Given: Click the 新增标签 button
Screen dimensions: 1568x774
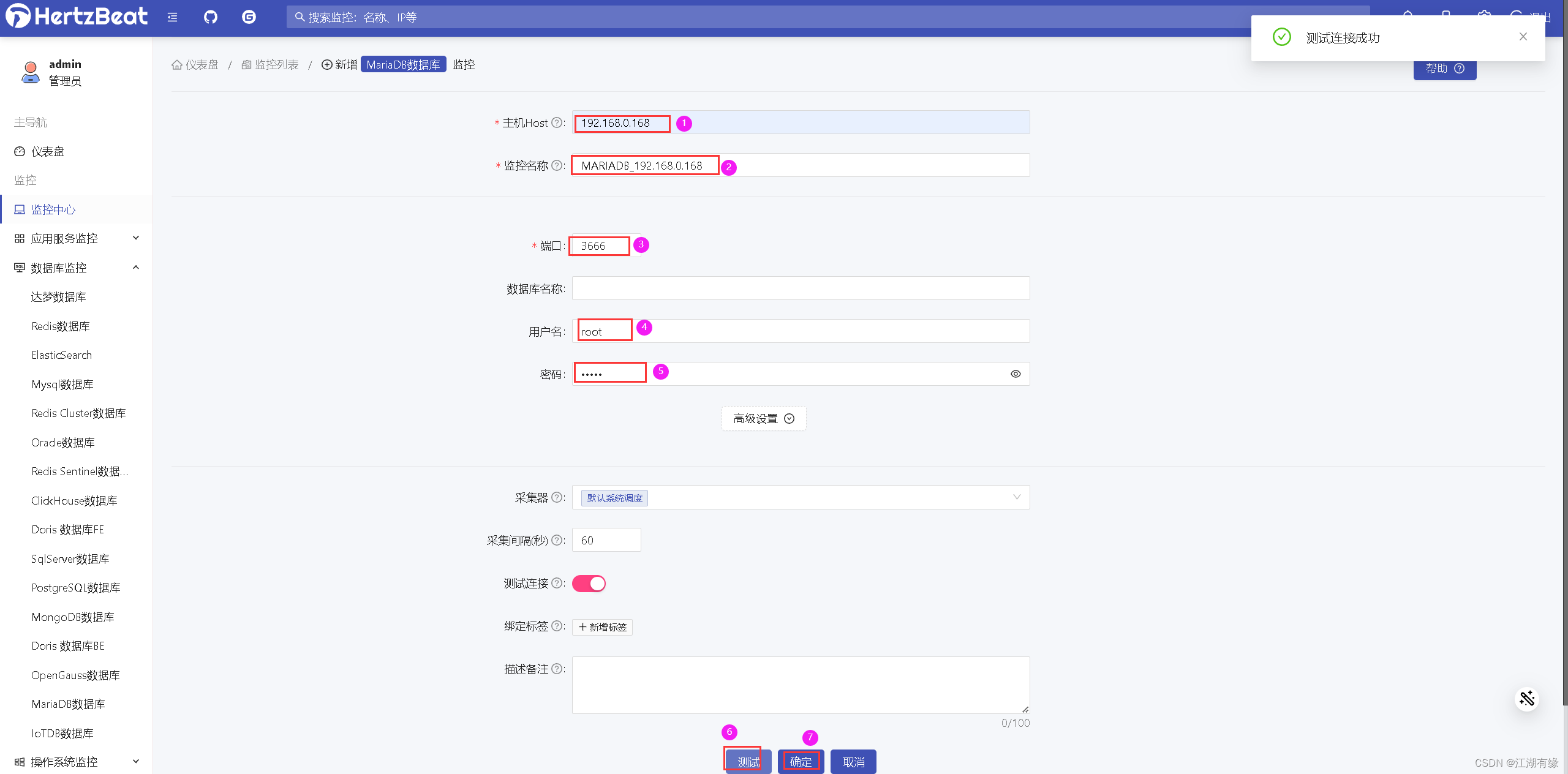Looking at the screenshot, I should [x=603, y=627].
